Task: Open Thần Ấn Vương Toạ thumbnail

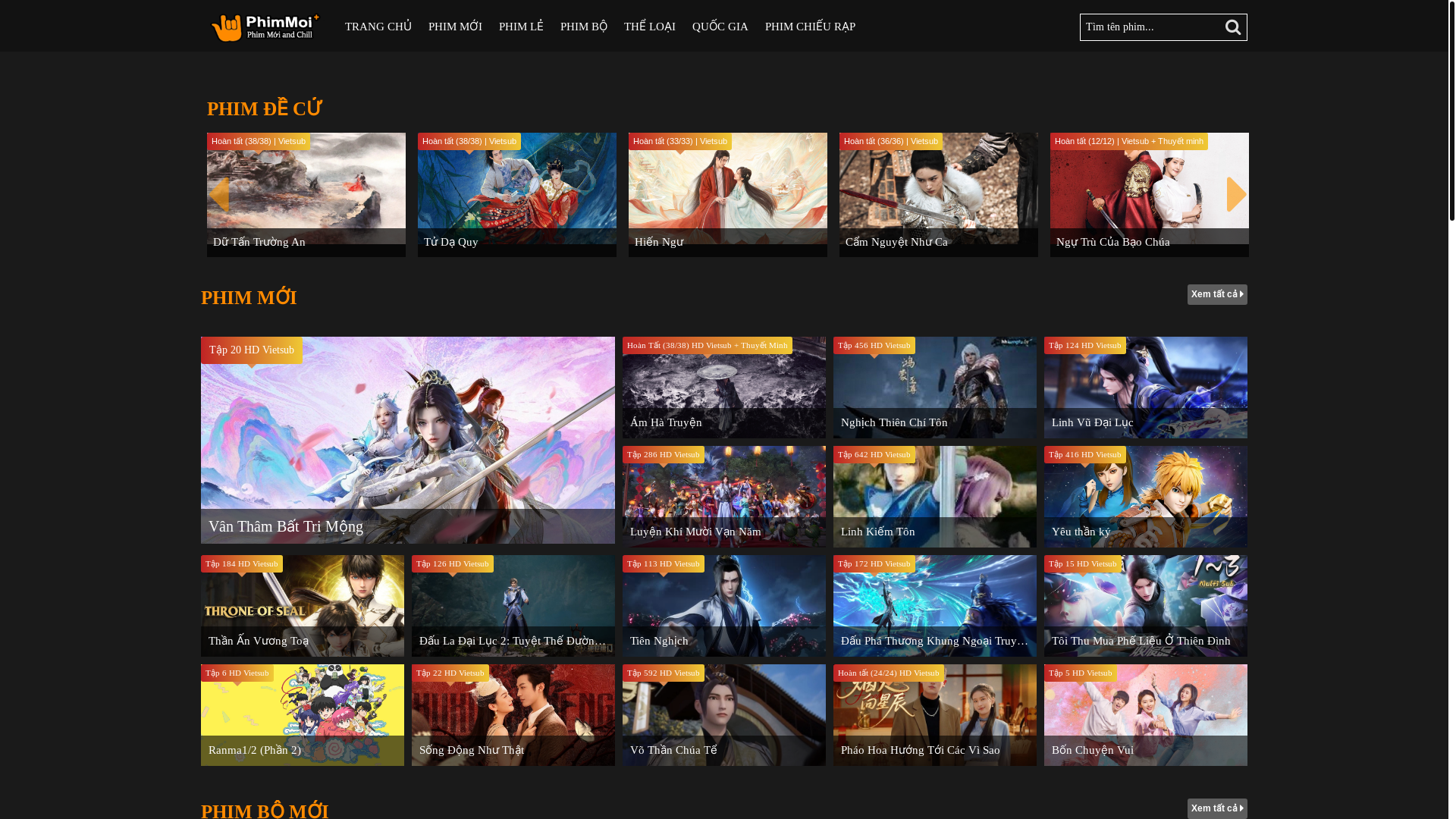Action: tap(303, 606)
